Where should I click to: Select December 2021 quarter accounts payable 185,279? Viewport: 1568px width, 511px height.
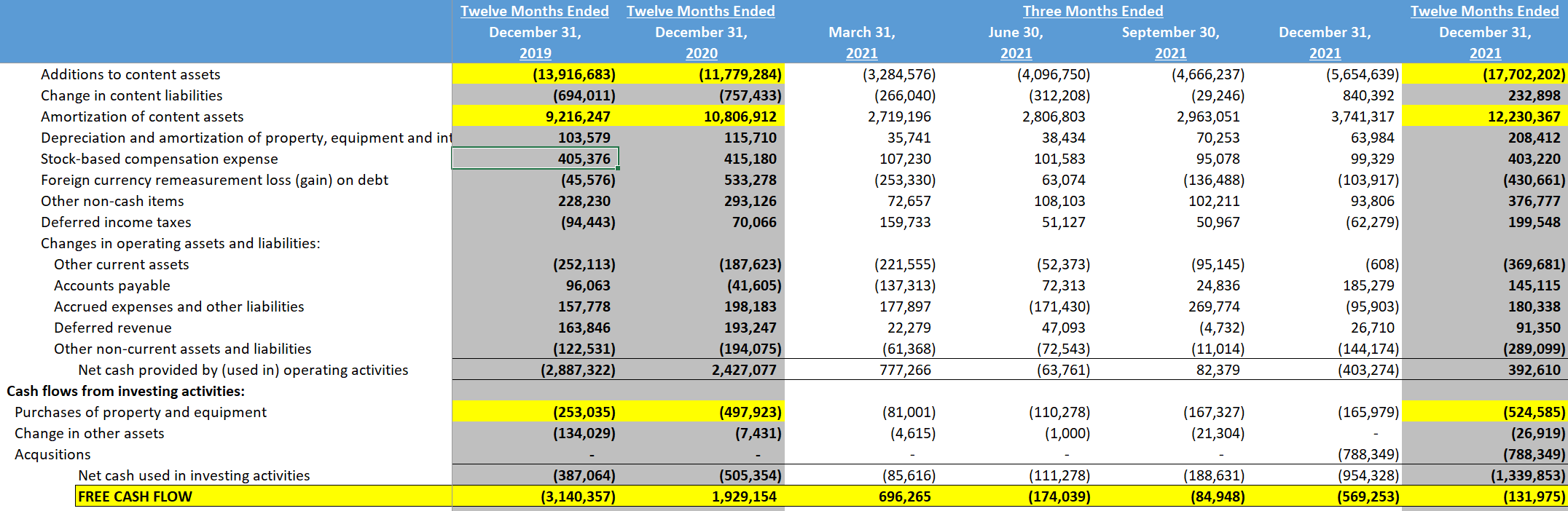point(1368,285)
